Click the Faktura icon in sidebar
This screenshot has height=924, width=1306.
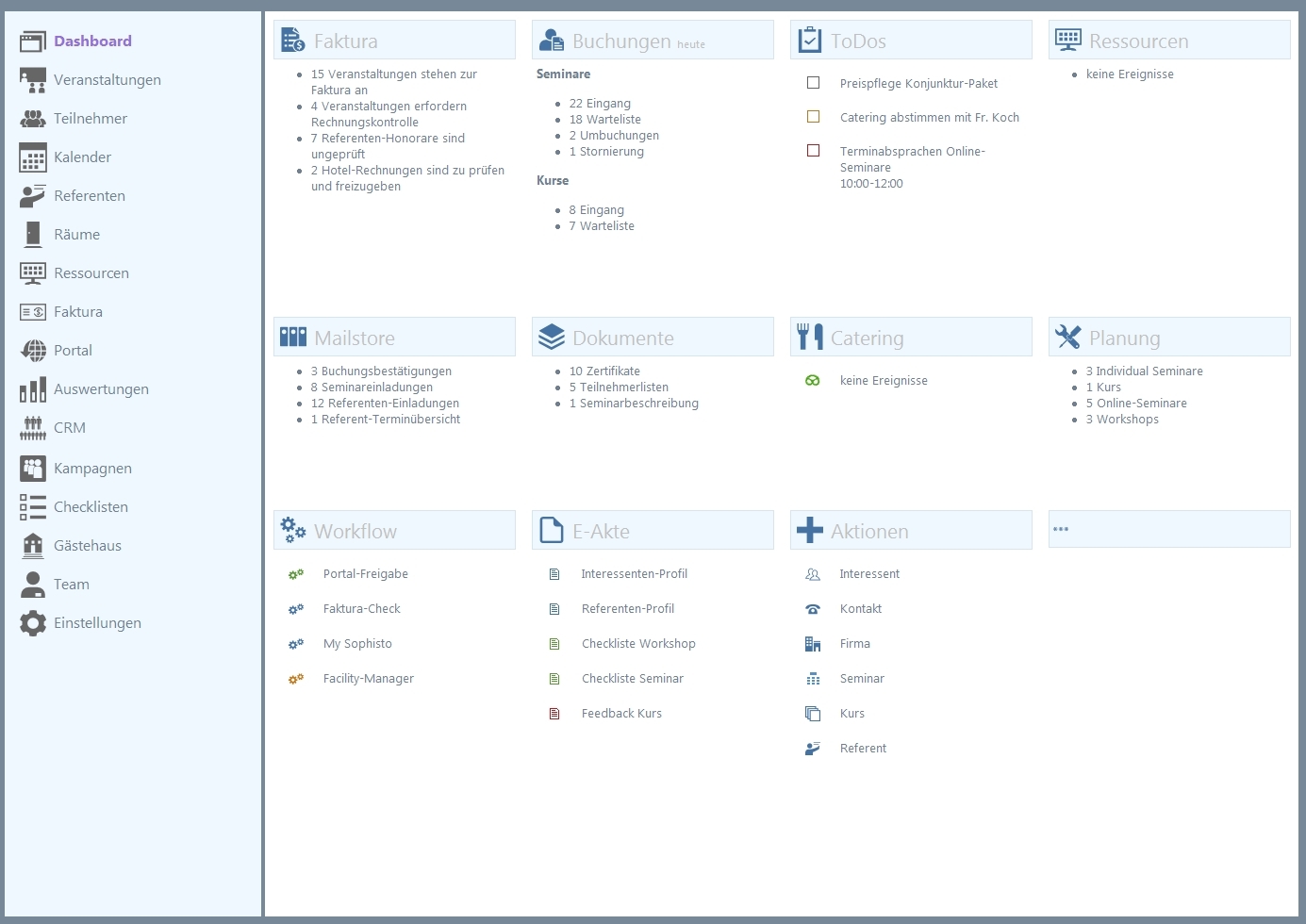tap(33, 312)
